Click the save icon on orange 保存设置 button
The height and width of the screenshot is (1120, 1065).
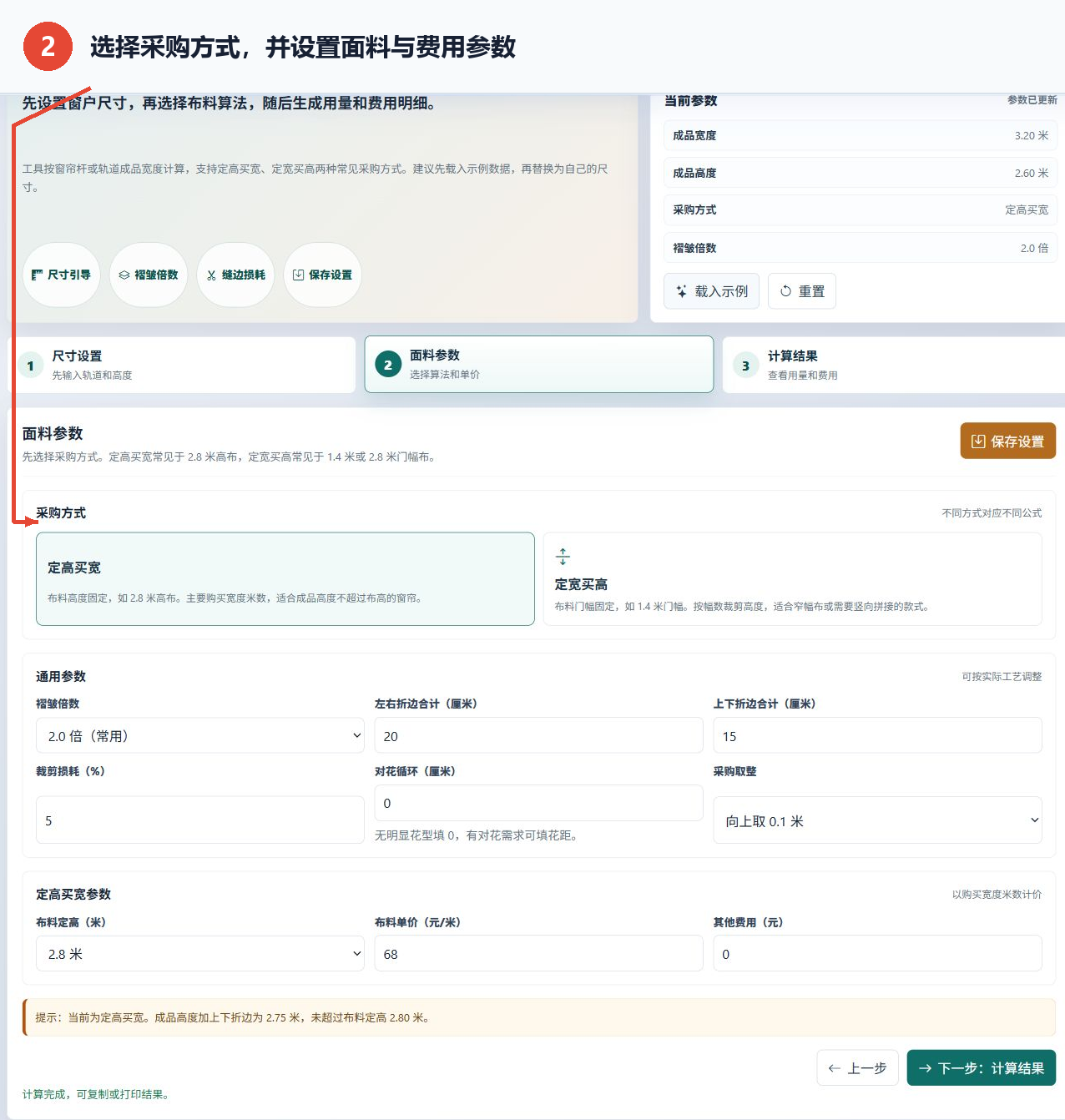pyautogui.click(x=978, y=441)
